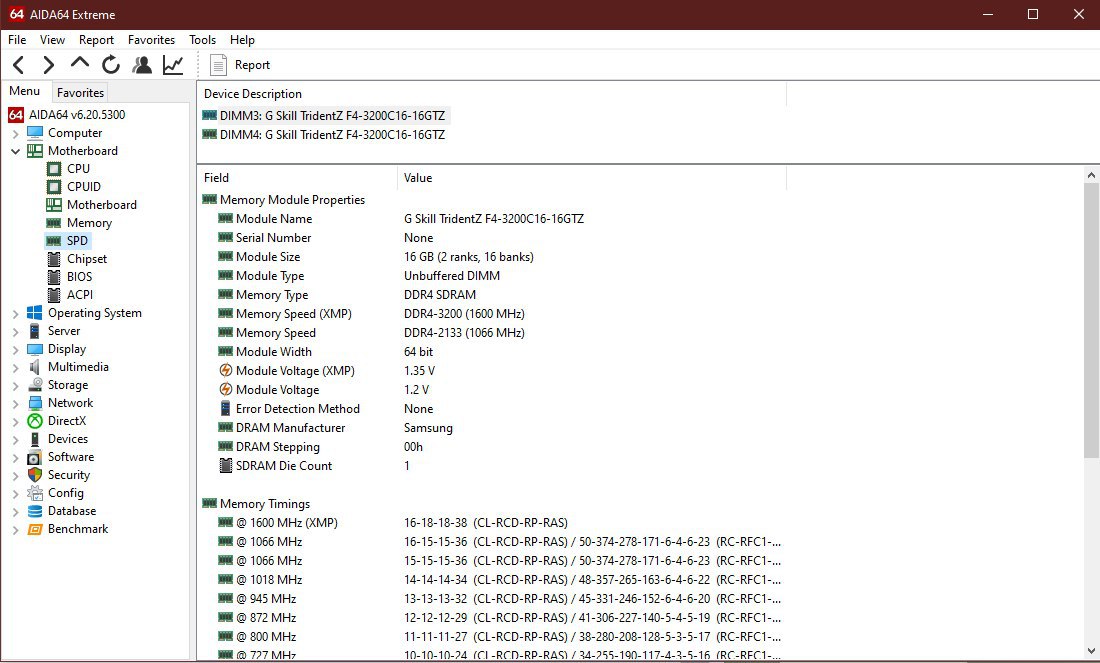
Task: Expand the Server tree node
Action: click(15, 331)
